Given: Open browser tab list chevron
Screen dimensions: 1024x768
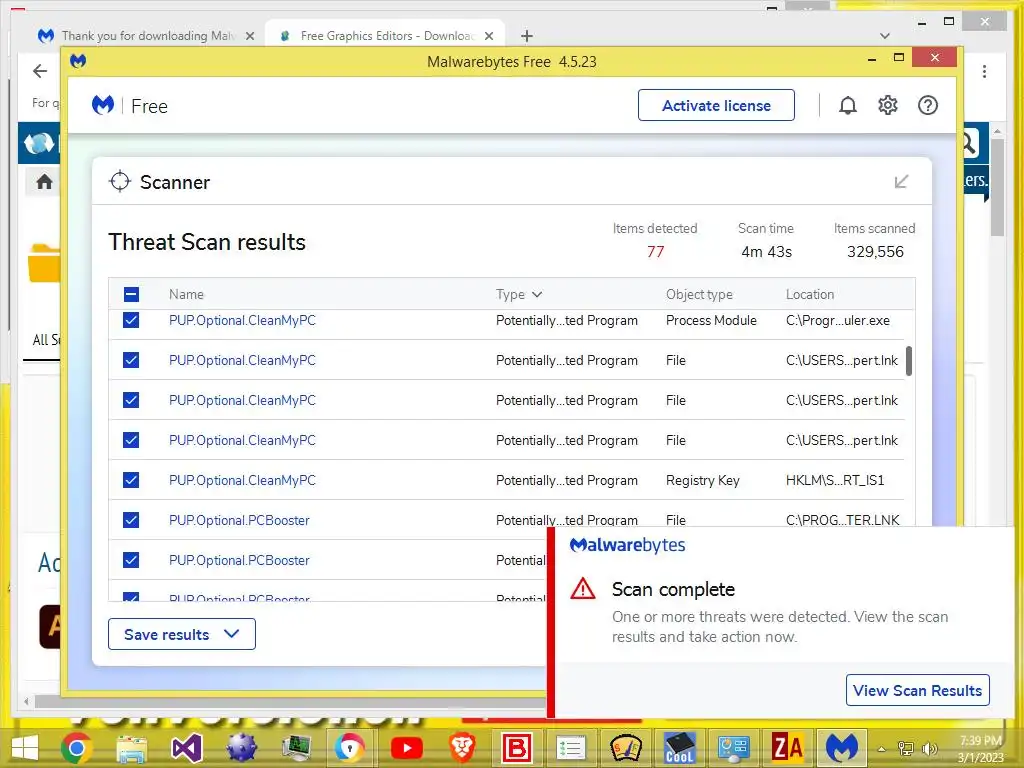Looking at the screenshot, I should [x=885, y=36].
